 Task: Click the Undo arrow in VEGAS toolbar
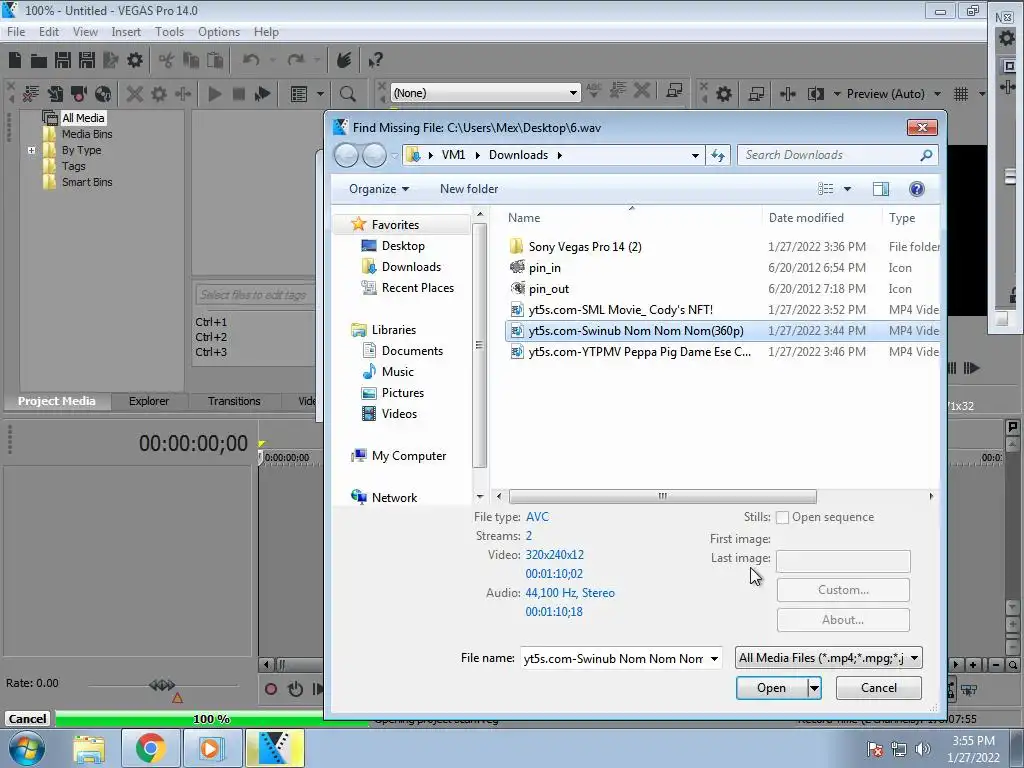[x=251, y=61]
